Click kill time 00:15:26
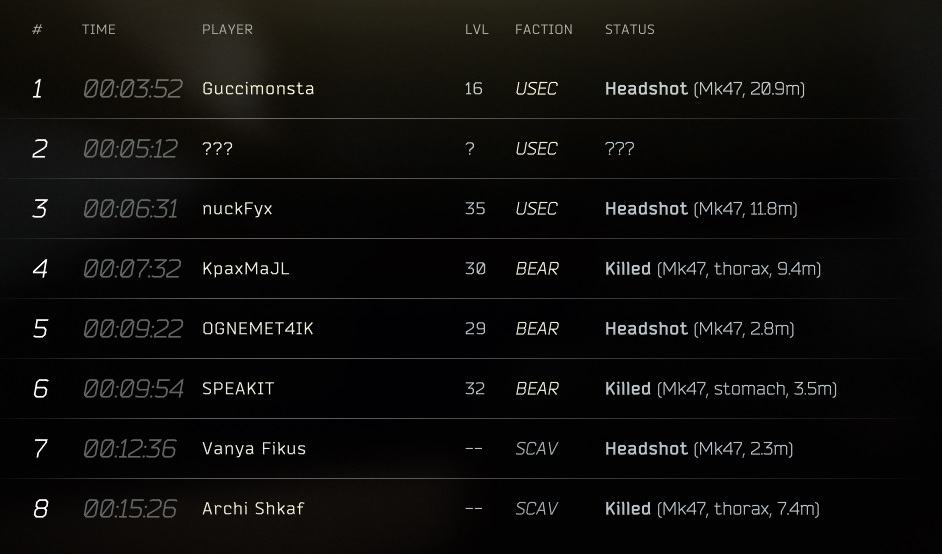Viewport: 942px width, 554px height. tap(130, 509)
